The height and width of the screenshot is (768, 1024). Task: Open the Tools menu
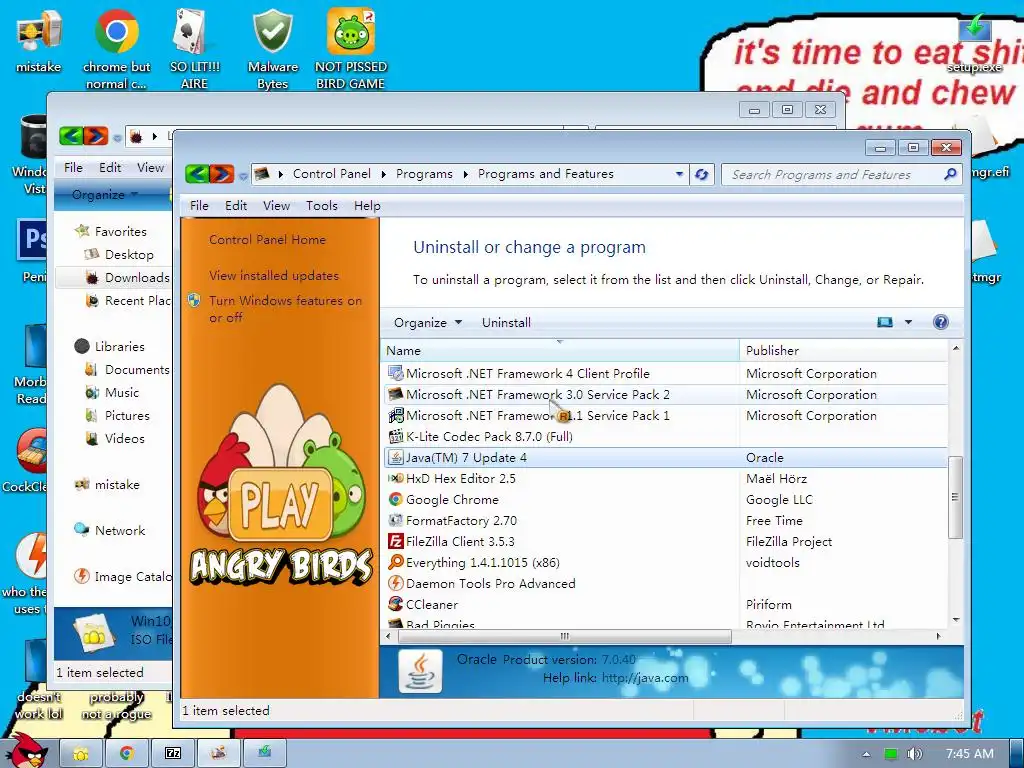[322, 206]
